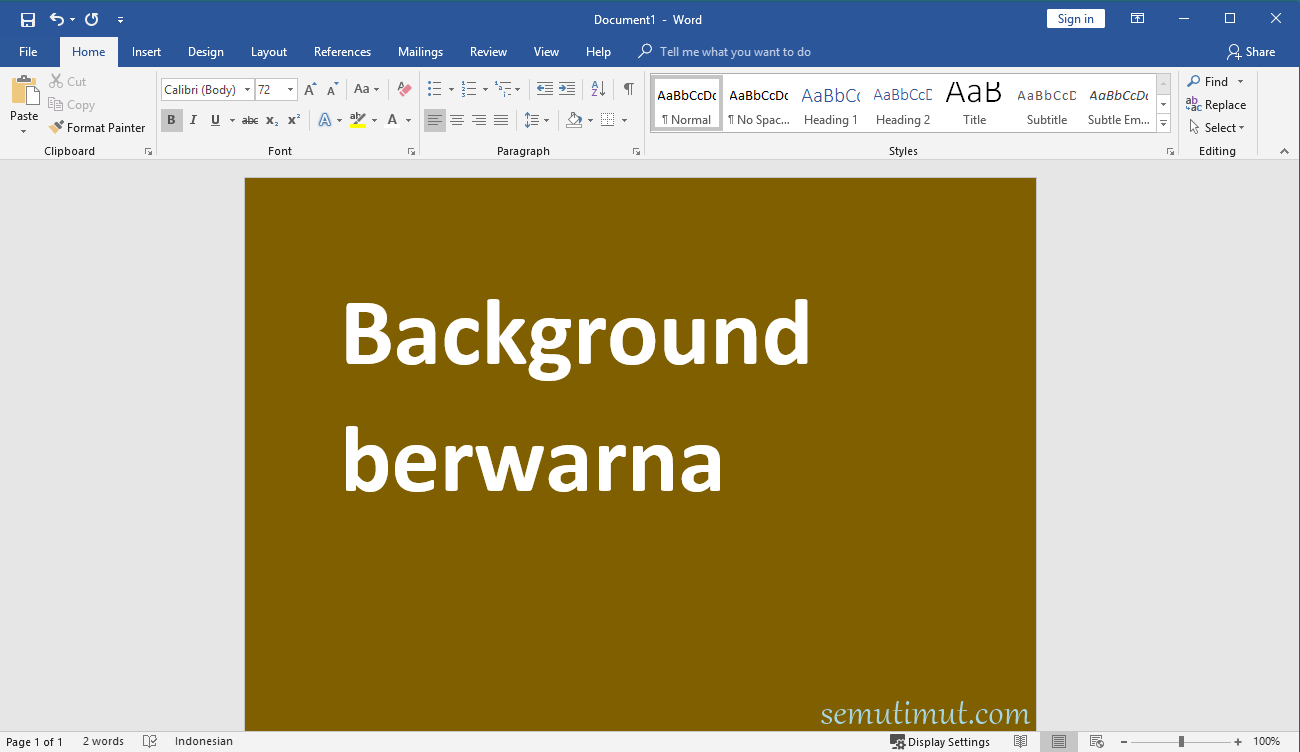1300x752 pixels.
Task: Open the Layout ribbon tab
Action: pos(268,52)
